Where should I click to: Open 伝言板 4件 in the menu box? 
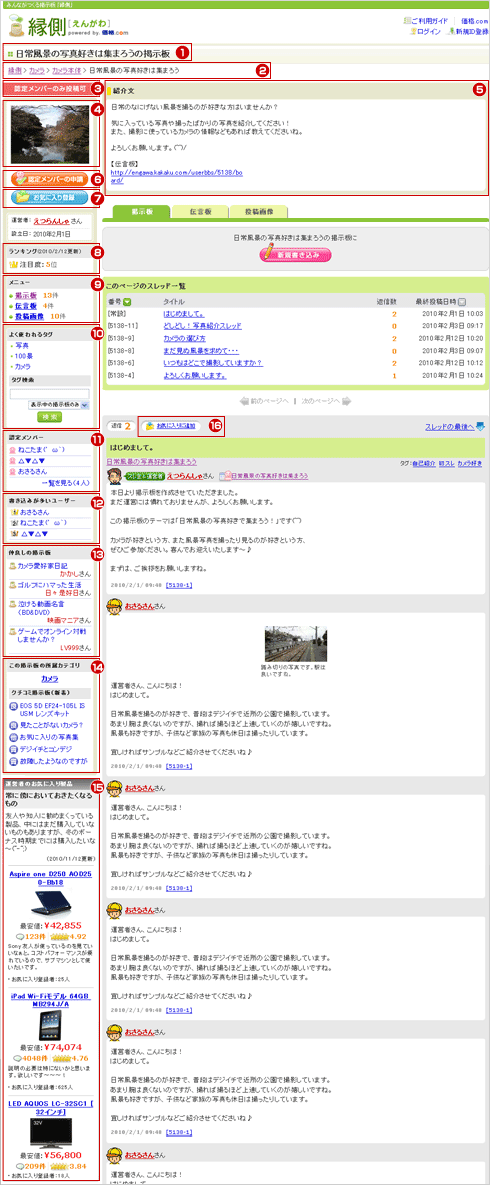pyautogui.click(x=26, y=306)
